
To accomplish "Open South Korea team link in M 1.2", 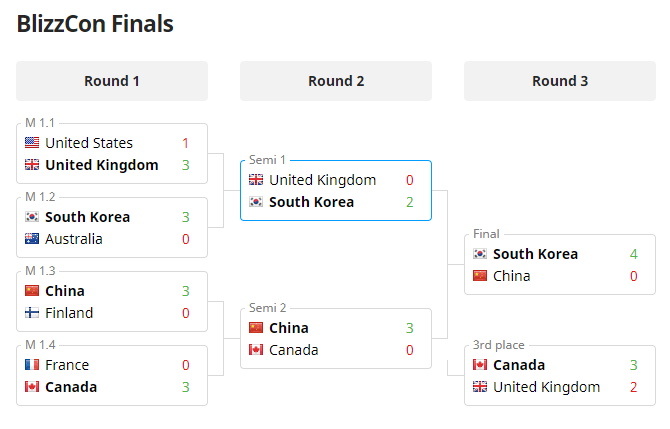I will pos(88,217).
